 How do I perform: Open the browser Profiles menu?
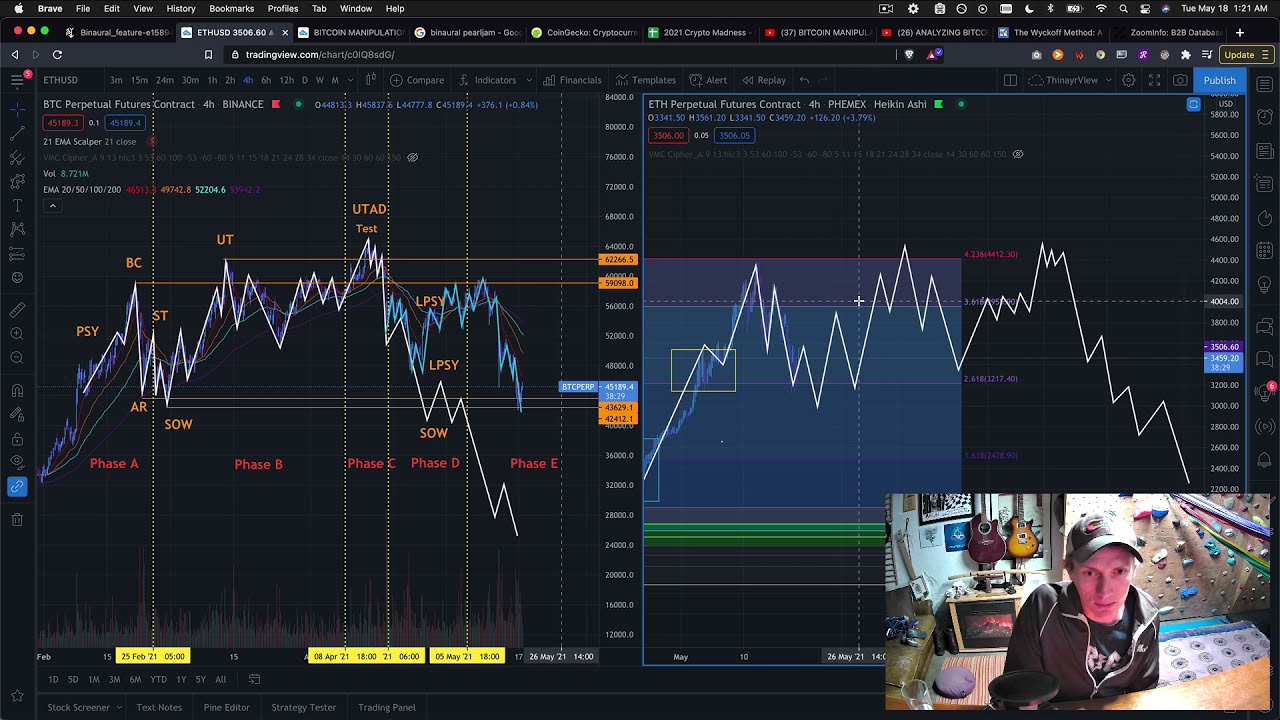click(x=282, y=9)
